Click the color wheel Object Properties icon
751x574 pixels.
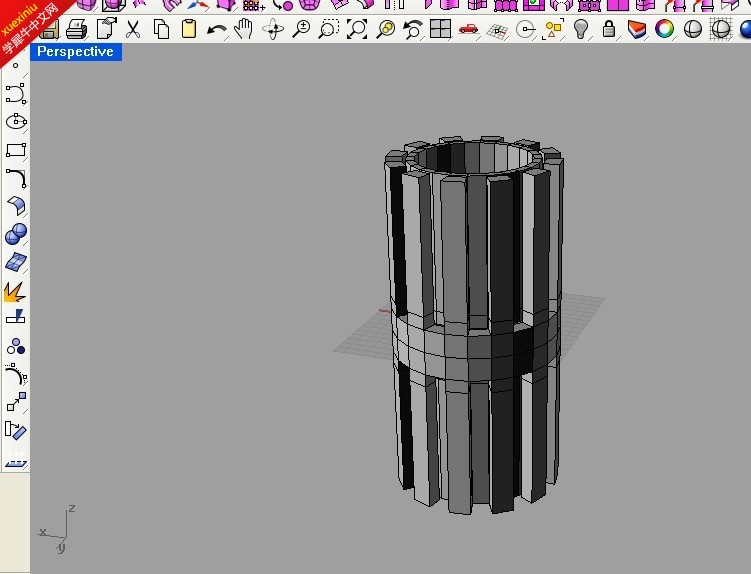coord(664,29)
